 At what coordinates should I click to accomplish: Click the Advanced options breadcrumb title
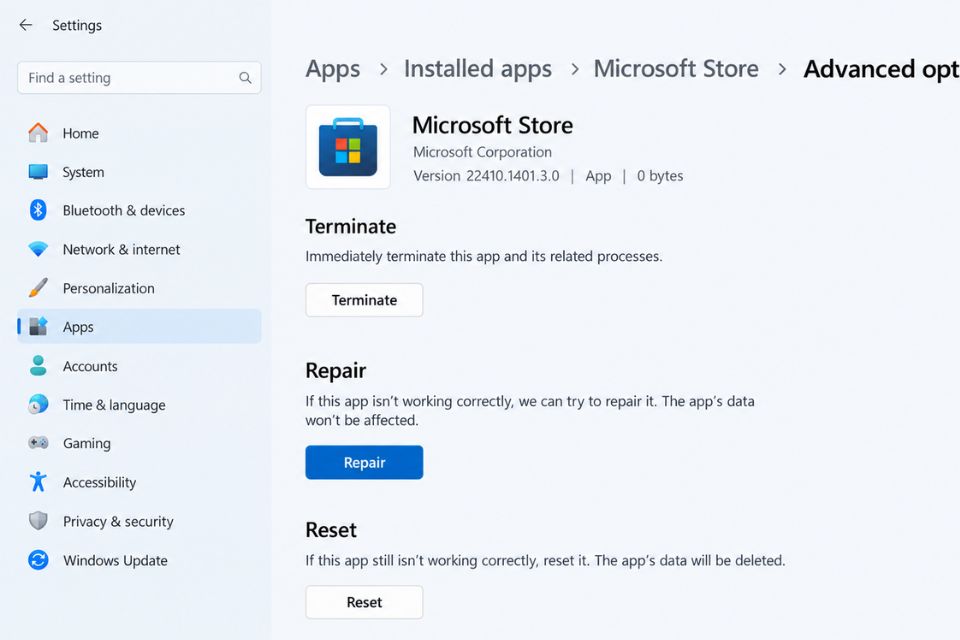(x=882, y=69)
